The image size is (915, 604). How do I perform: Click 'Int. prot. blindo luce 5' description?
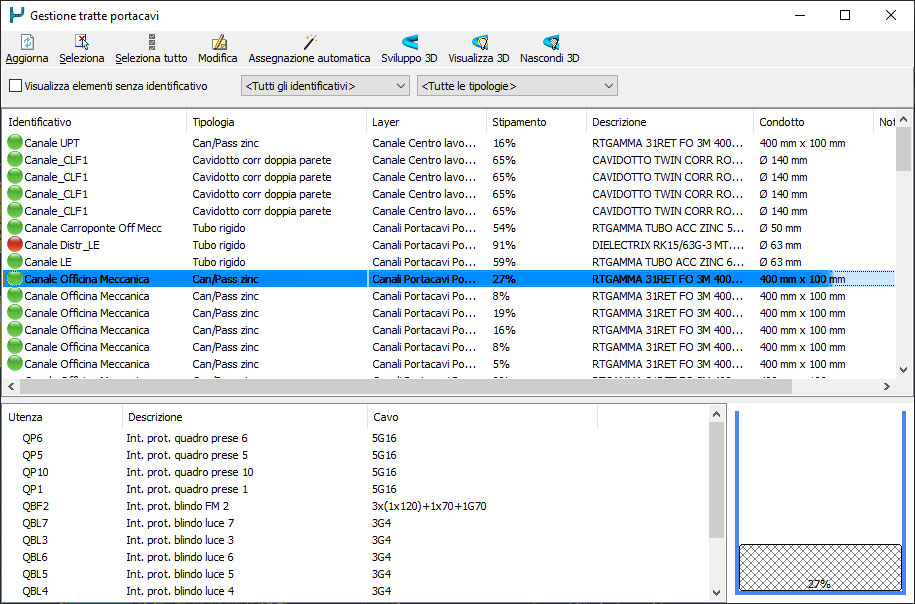(180, 574)
